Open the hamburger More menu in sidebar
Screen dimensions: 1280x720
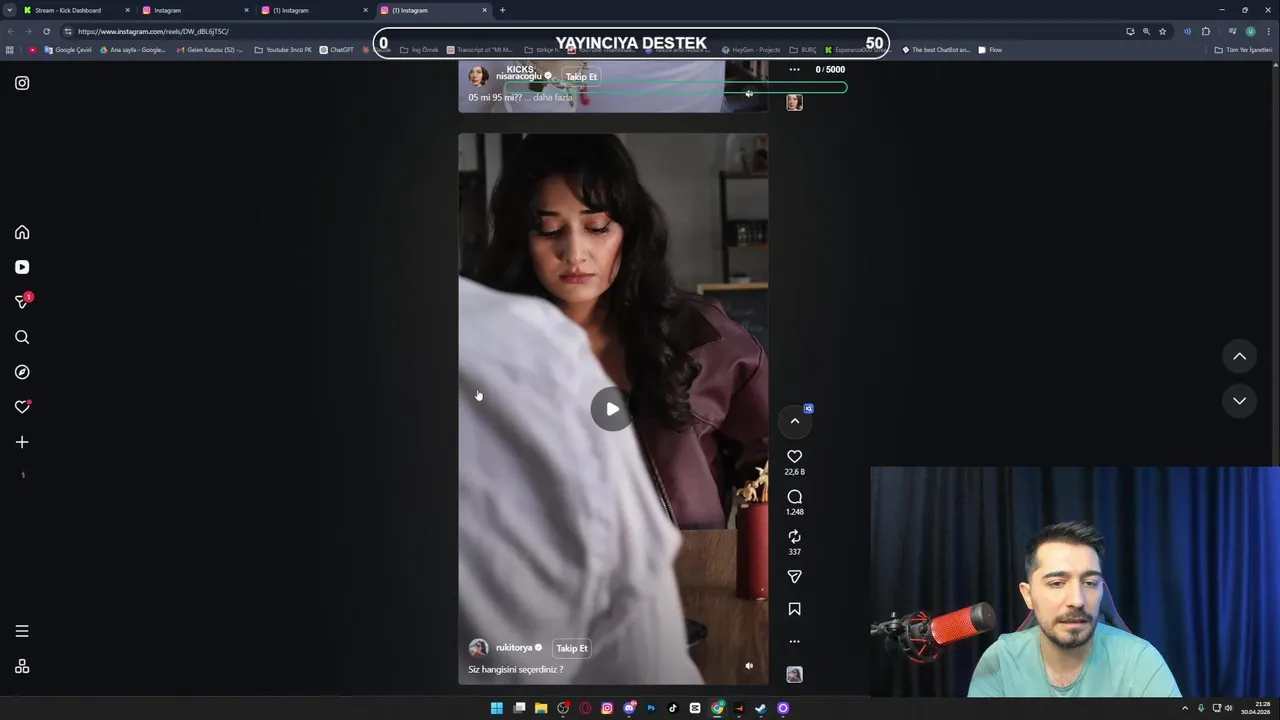point(22,631)
